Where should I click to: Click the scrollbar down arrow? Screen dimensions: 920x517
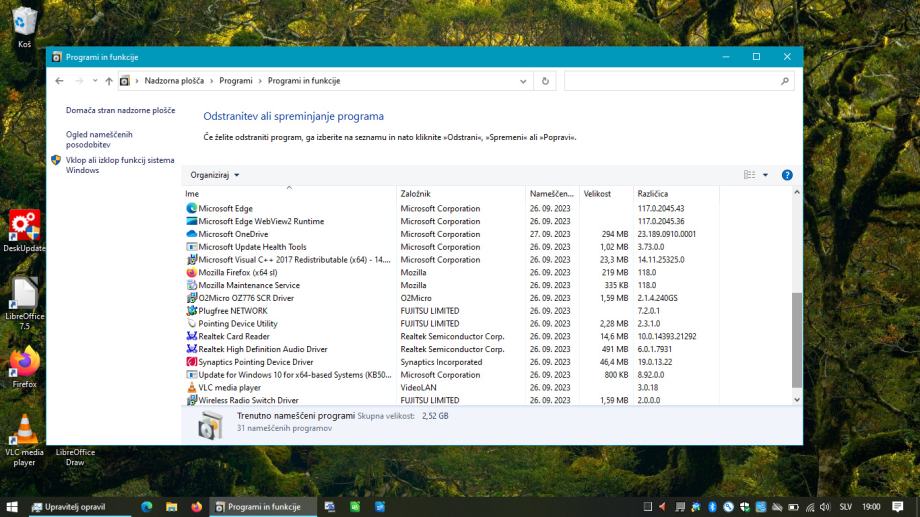(796, 400)
